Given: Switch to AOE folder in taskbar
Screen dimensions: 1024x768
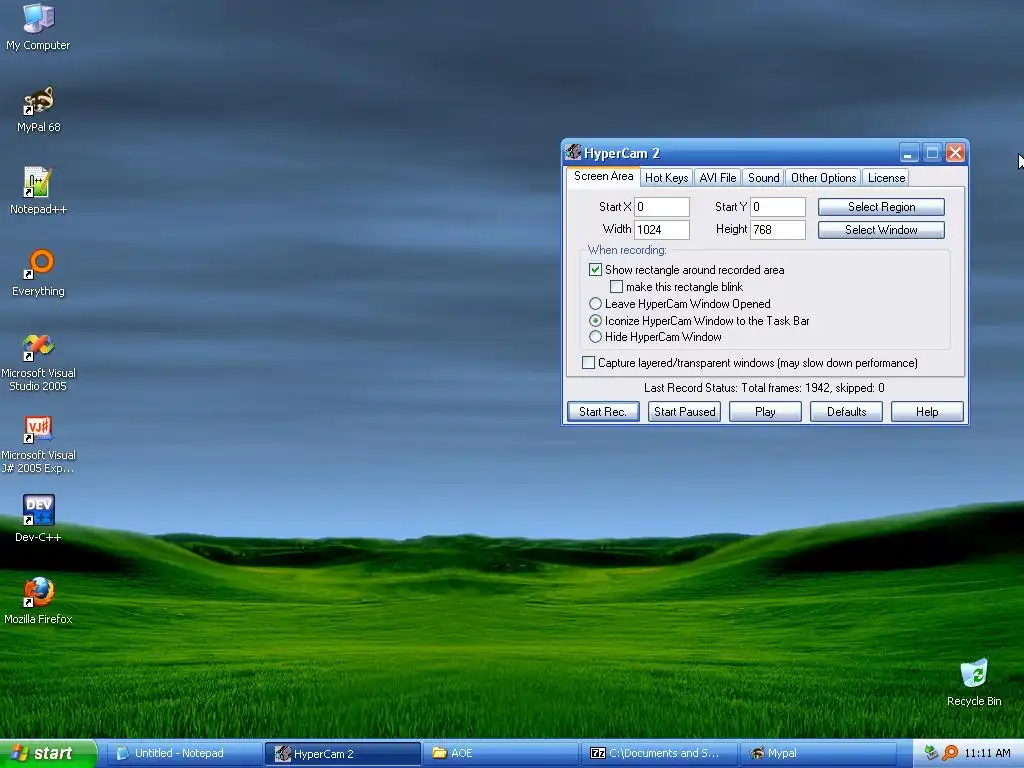Looking at the screenshot, I should (502, 753).
